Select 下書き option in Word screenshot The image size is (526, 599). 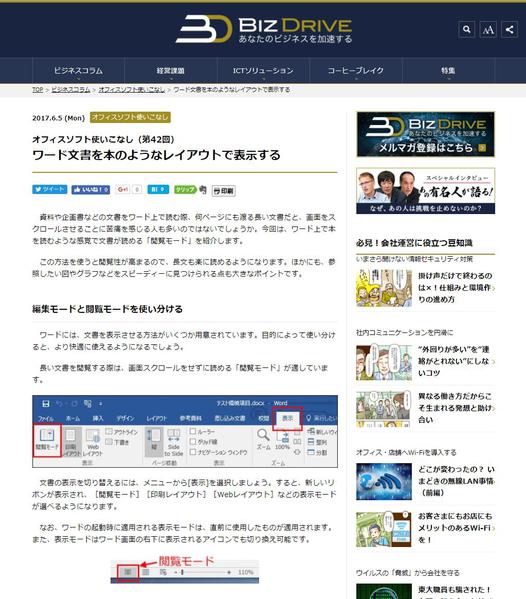(117, 442)
